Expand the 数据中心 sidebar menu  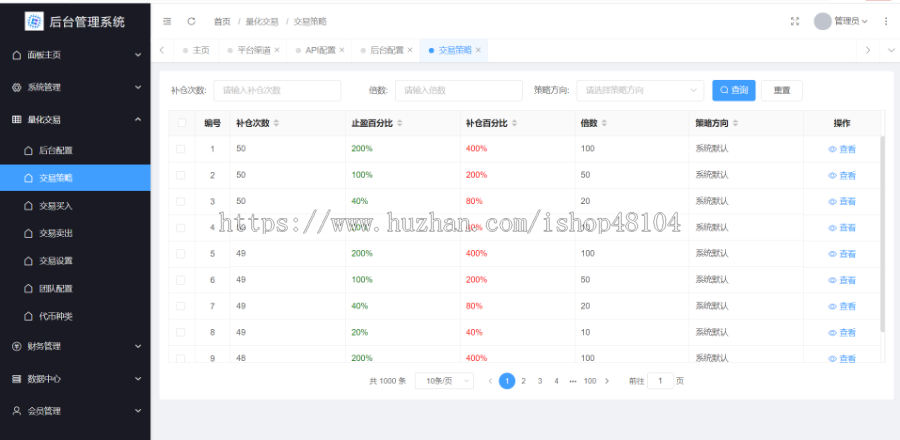75,379
